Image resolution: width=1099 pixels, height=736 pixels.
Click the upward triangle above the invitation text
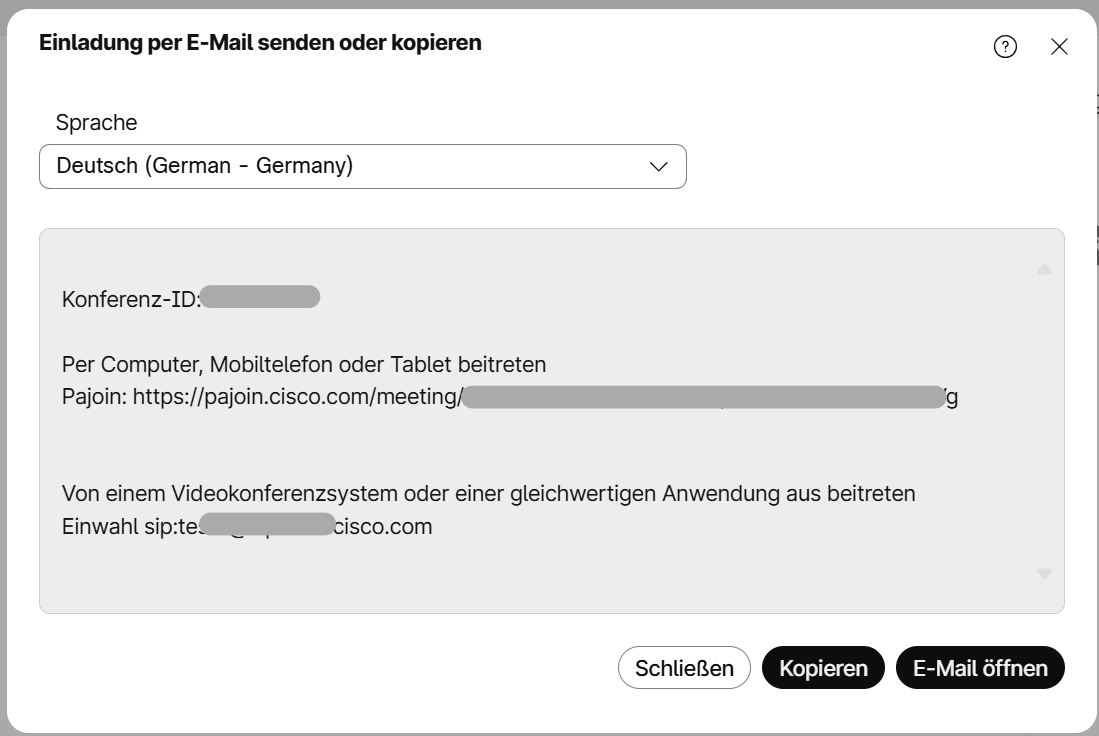coord(1044,268)
